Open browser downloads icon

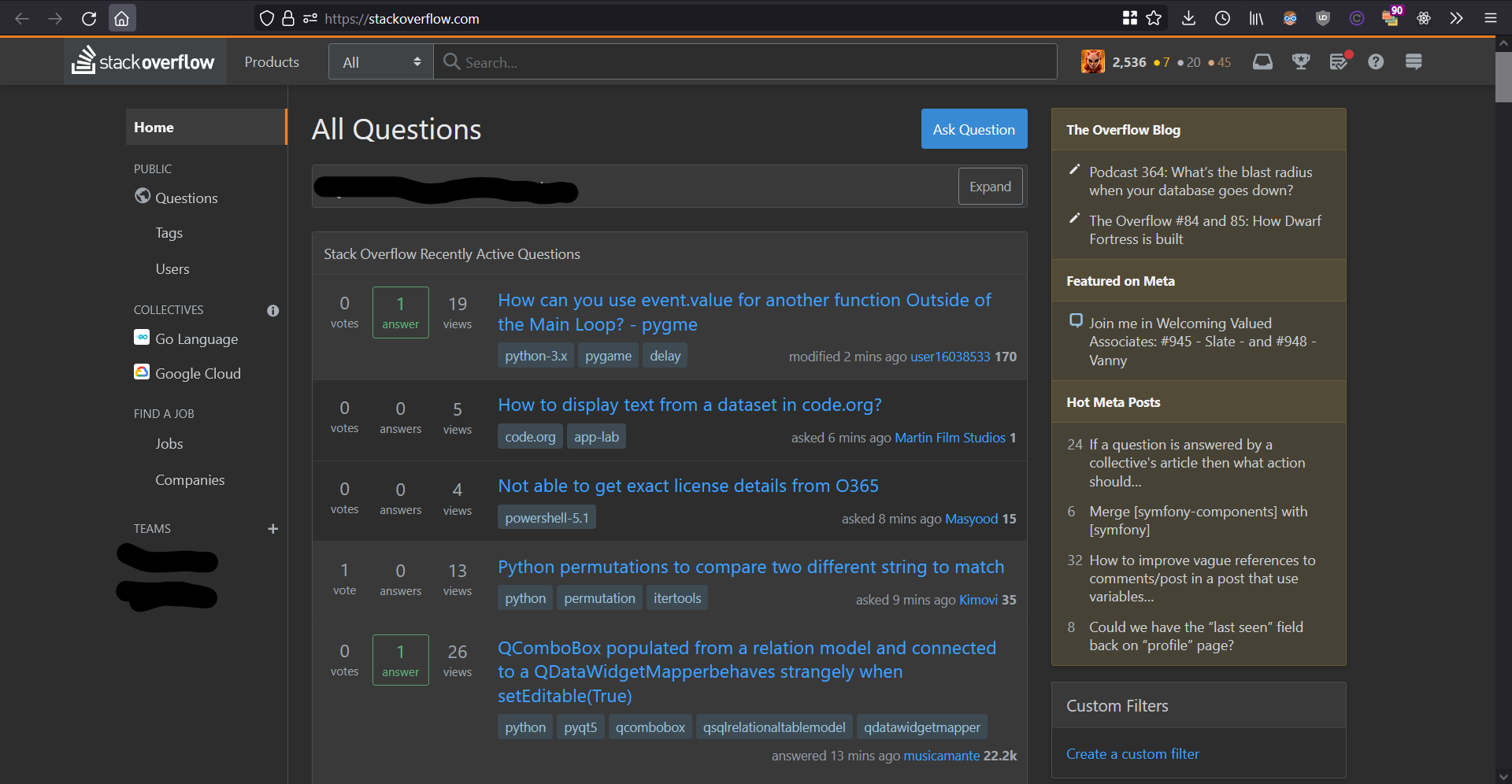pos(1189,18)
